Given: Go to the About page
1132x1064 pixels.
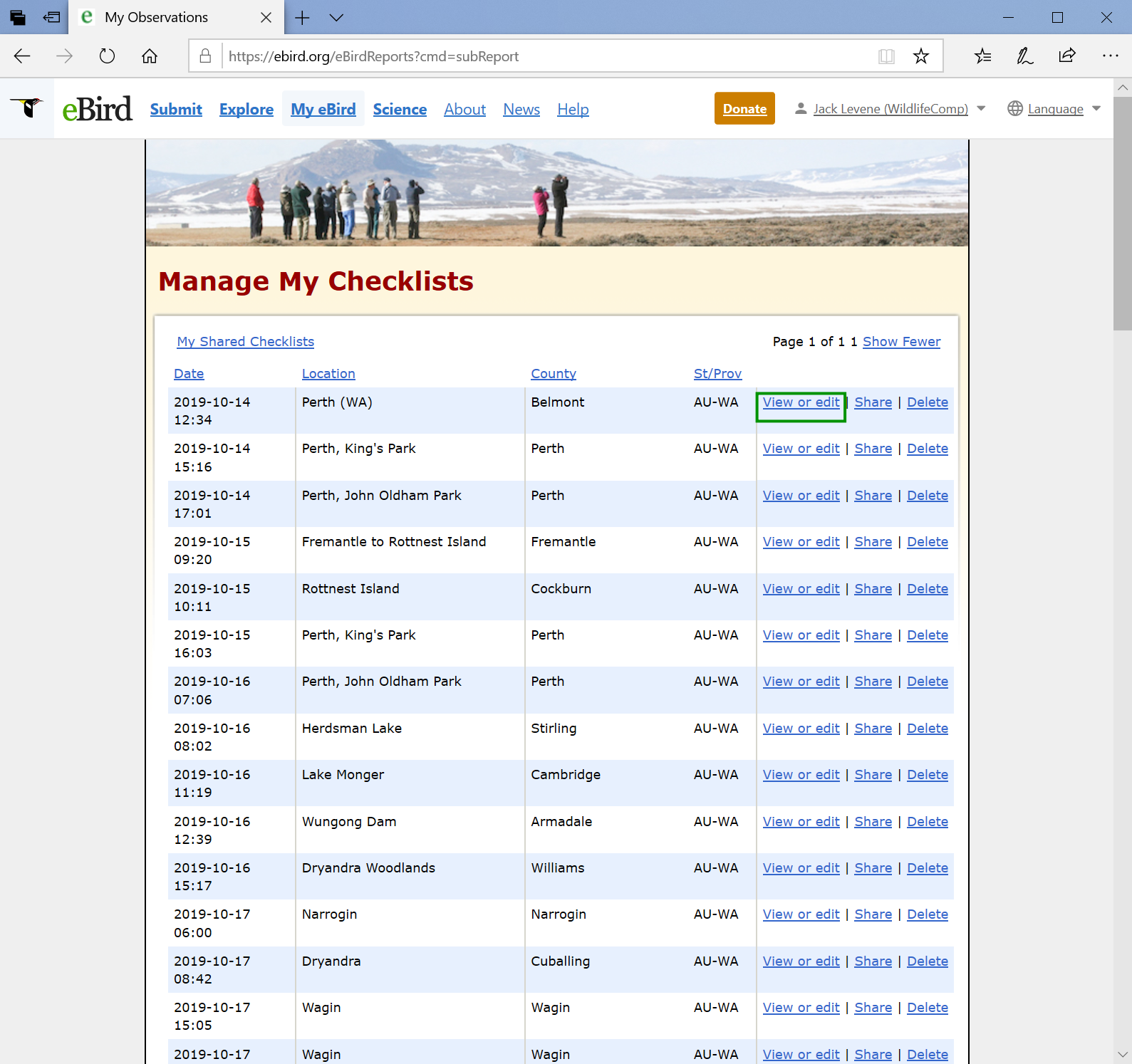Looking at the screenshot, I should coord(464,109).
